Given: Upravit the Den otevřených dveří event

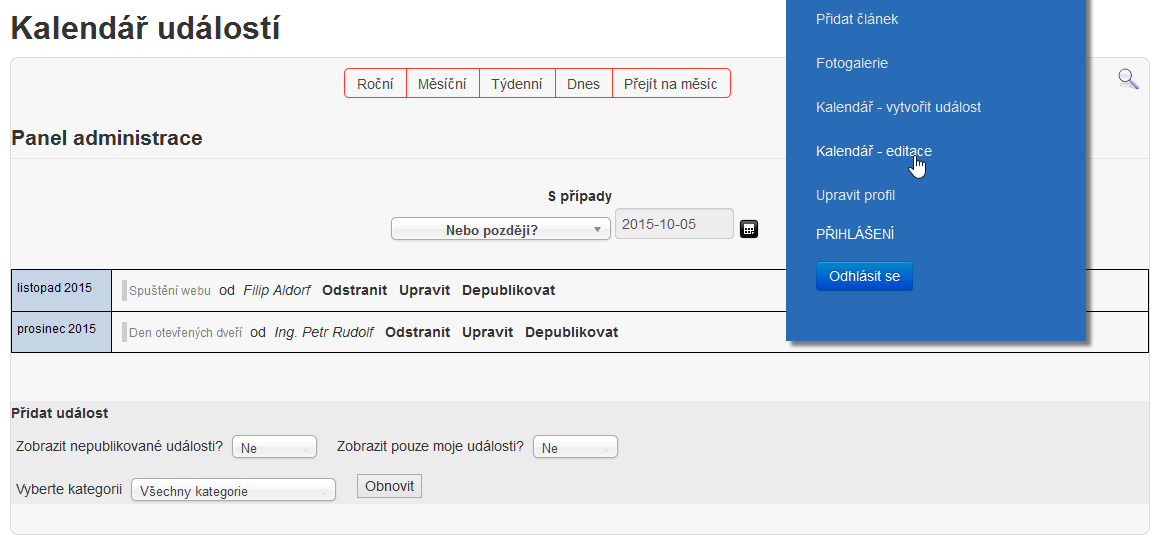Looking at the screenshot, I should (488, 332).
